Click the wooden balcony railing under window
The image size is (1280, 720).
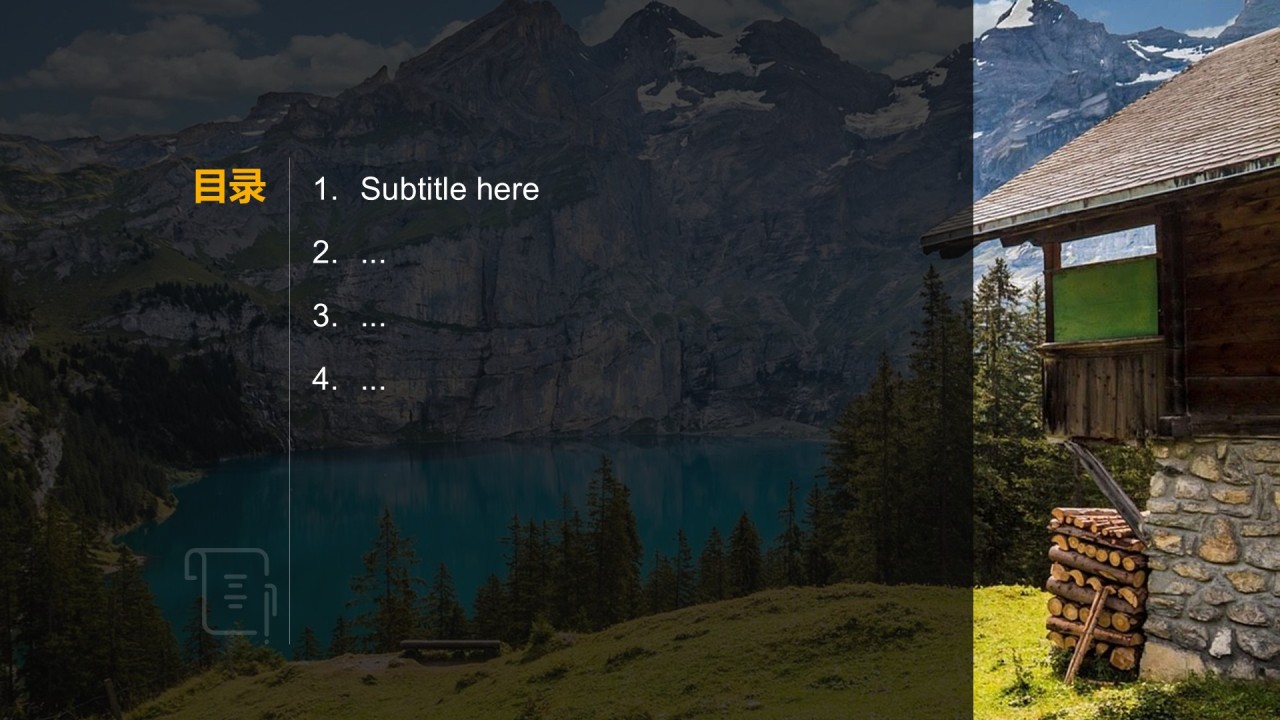(x=1104, y=392)
